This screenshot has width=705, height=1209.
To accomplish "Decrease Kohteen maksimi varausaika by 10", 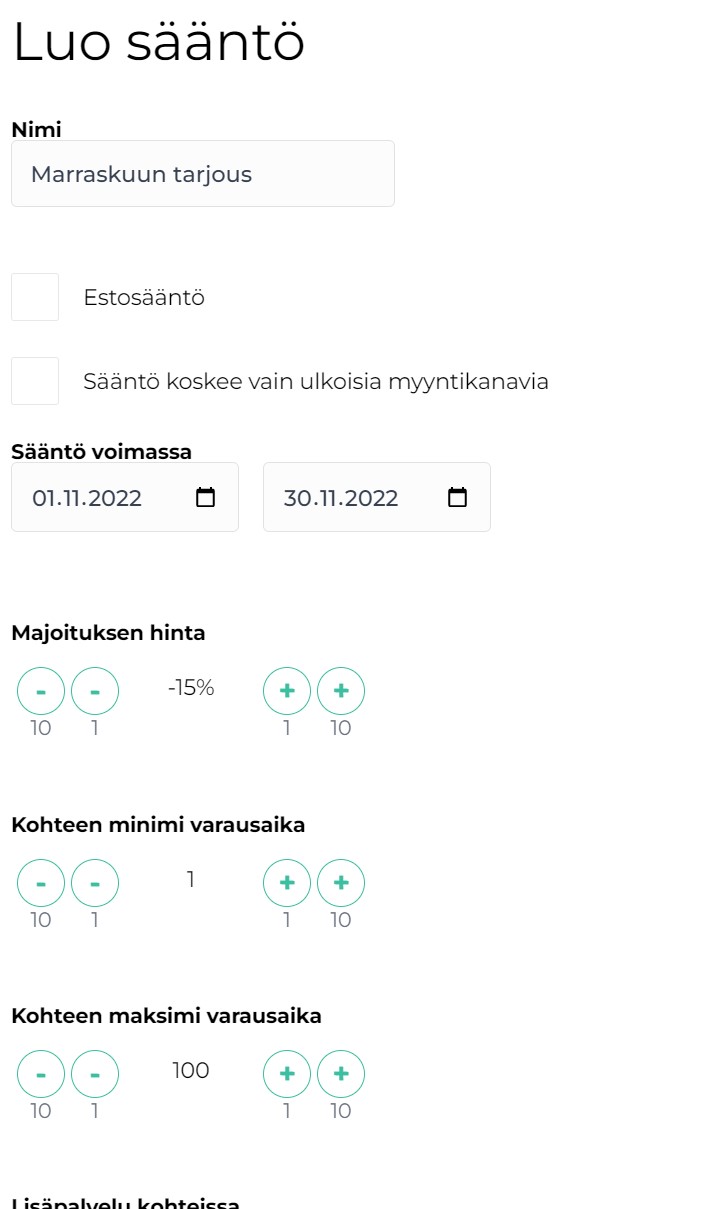I will click(x=41, y=1074).
